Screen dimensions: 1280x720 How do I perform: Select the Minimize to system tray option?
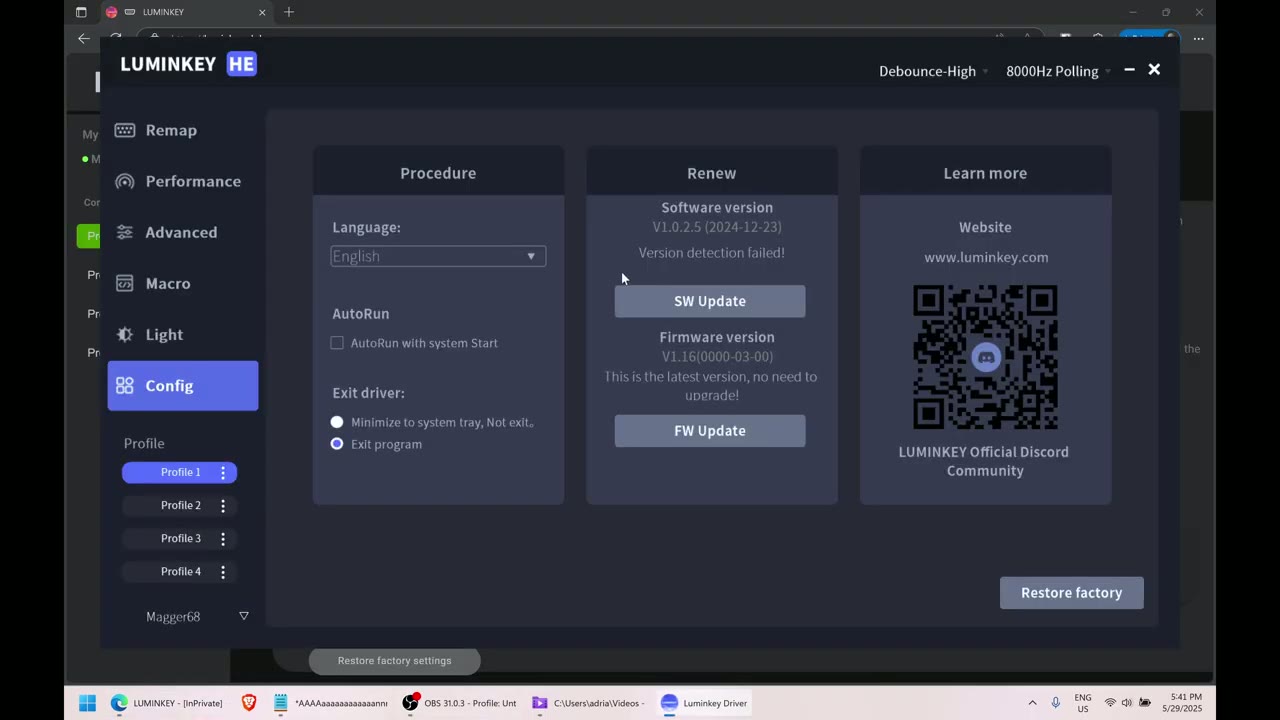pos(337,422)
